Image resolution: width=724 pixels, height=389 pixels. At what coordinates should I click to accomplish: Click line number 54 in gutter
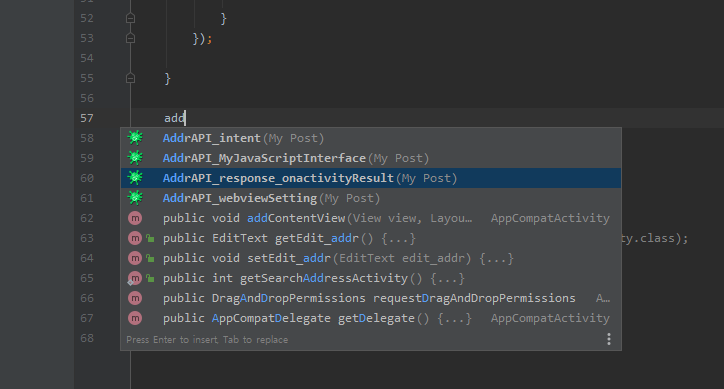(x=87, y=58)
